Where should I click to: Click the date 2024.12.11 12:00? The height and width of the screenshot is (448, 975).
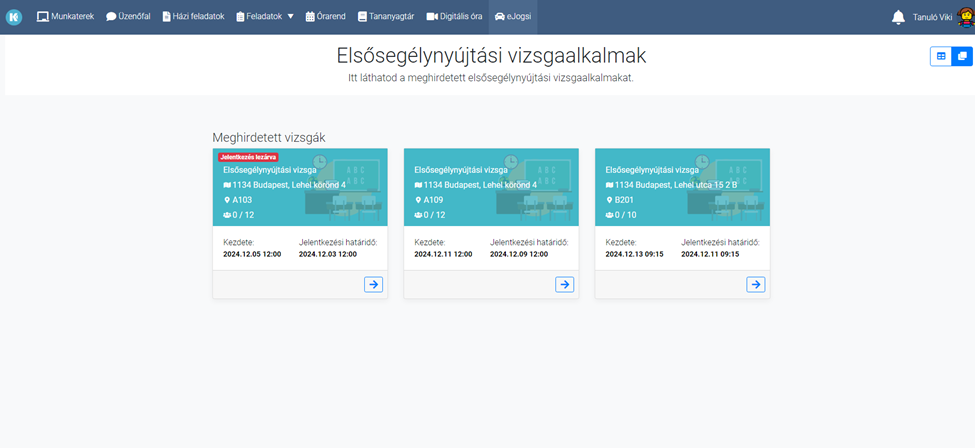pos(443,254)
